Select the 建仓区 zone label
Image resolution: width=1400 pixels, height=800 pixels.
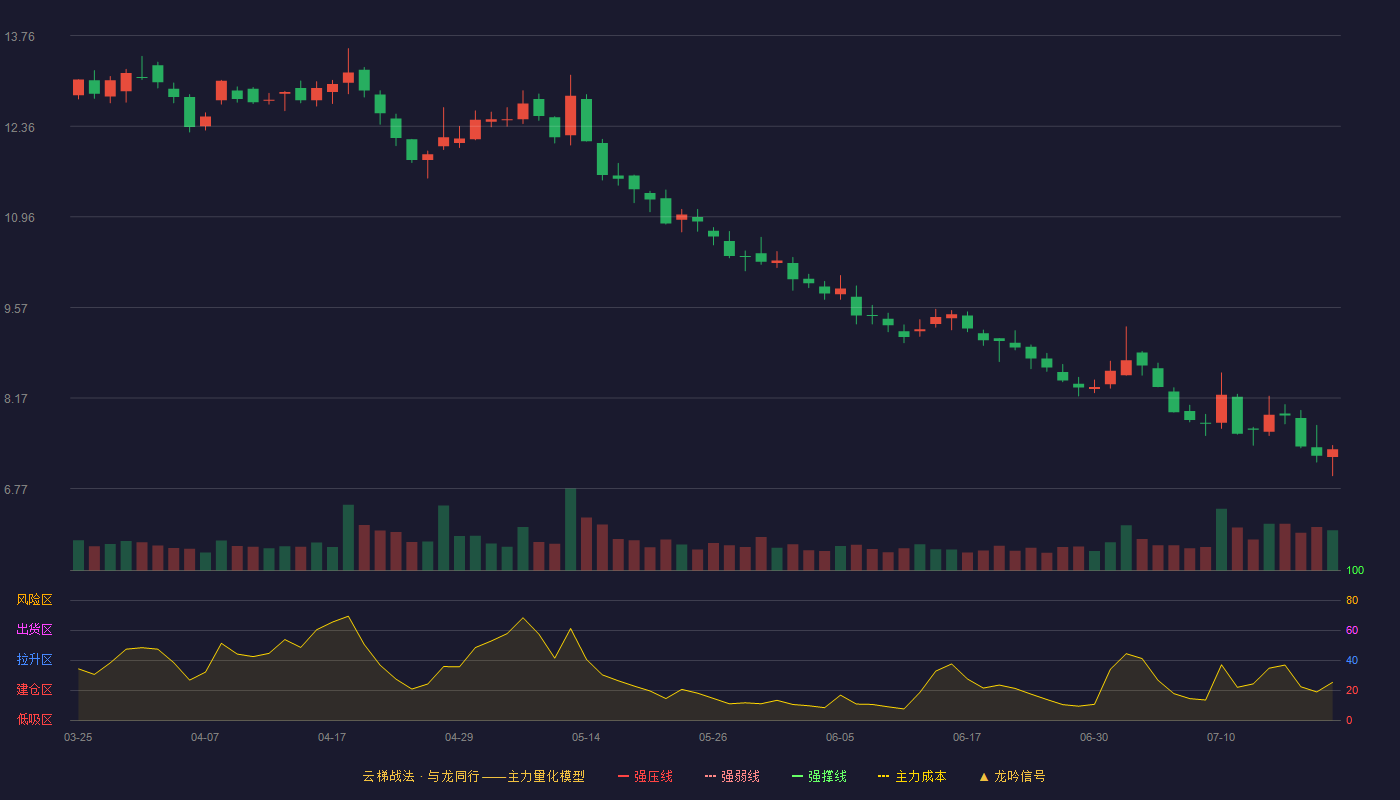(34, 690)
